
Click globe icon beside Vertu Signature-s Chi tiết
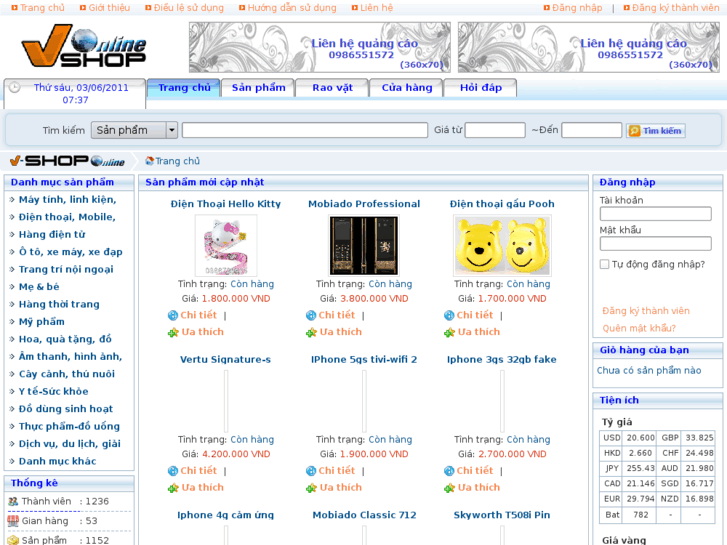coord(172,471)
